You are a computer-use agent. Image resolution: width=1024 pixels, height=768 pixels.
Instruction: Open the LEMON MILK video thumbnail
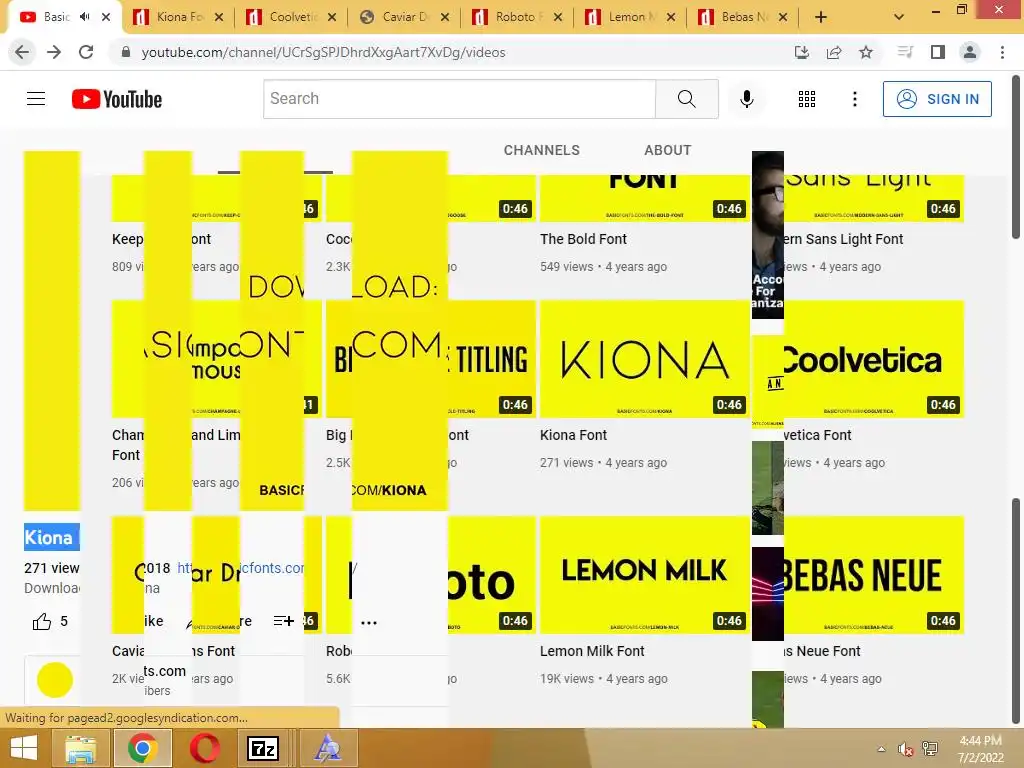click(645, 575)
